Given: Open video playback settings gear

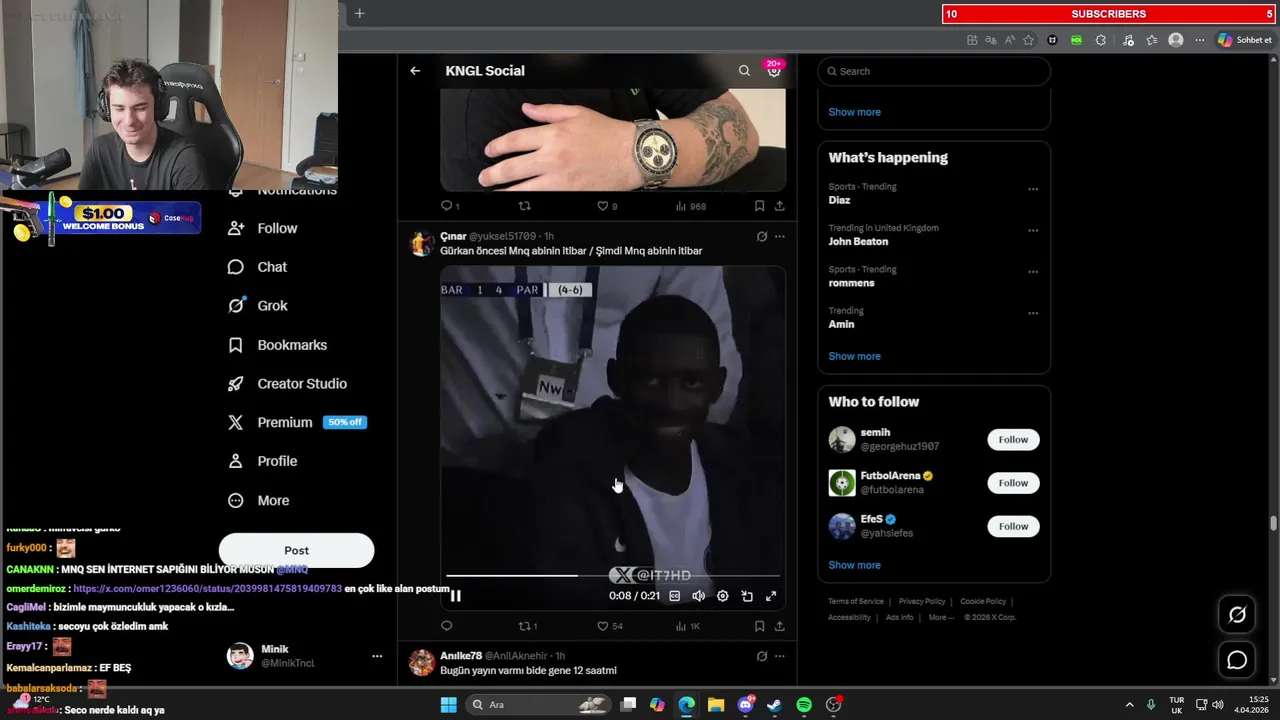Looking at the screenshot, I should pyautogui.click(x=723, y=596).
